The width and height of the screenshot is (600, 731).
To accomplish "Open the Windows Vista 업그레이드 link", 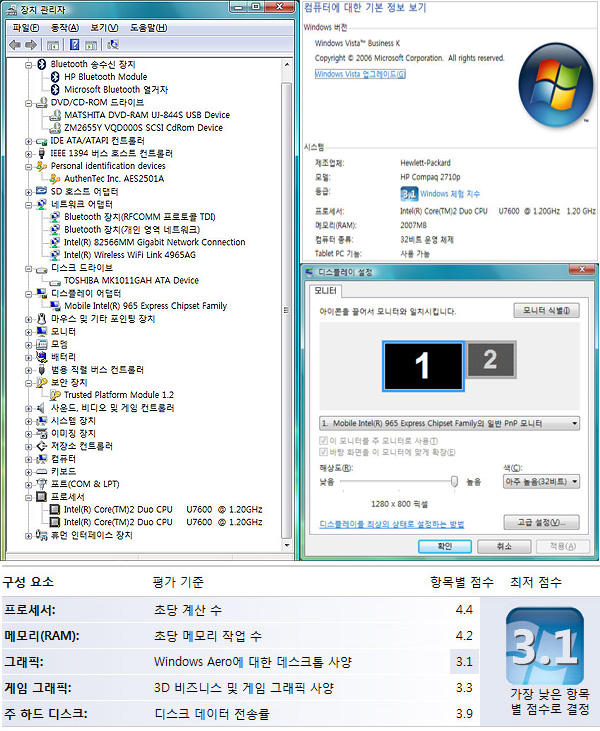I will click(x=360, y=74).
